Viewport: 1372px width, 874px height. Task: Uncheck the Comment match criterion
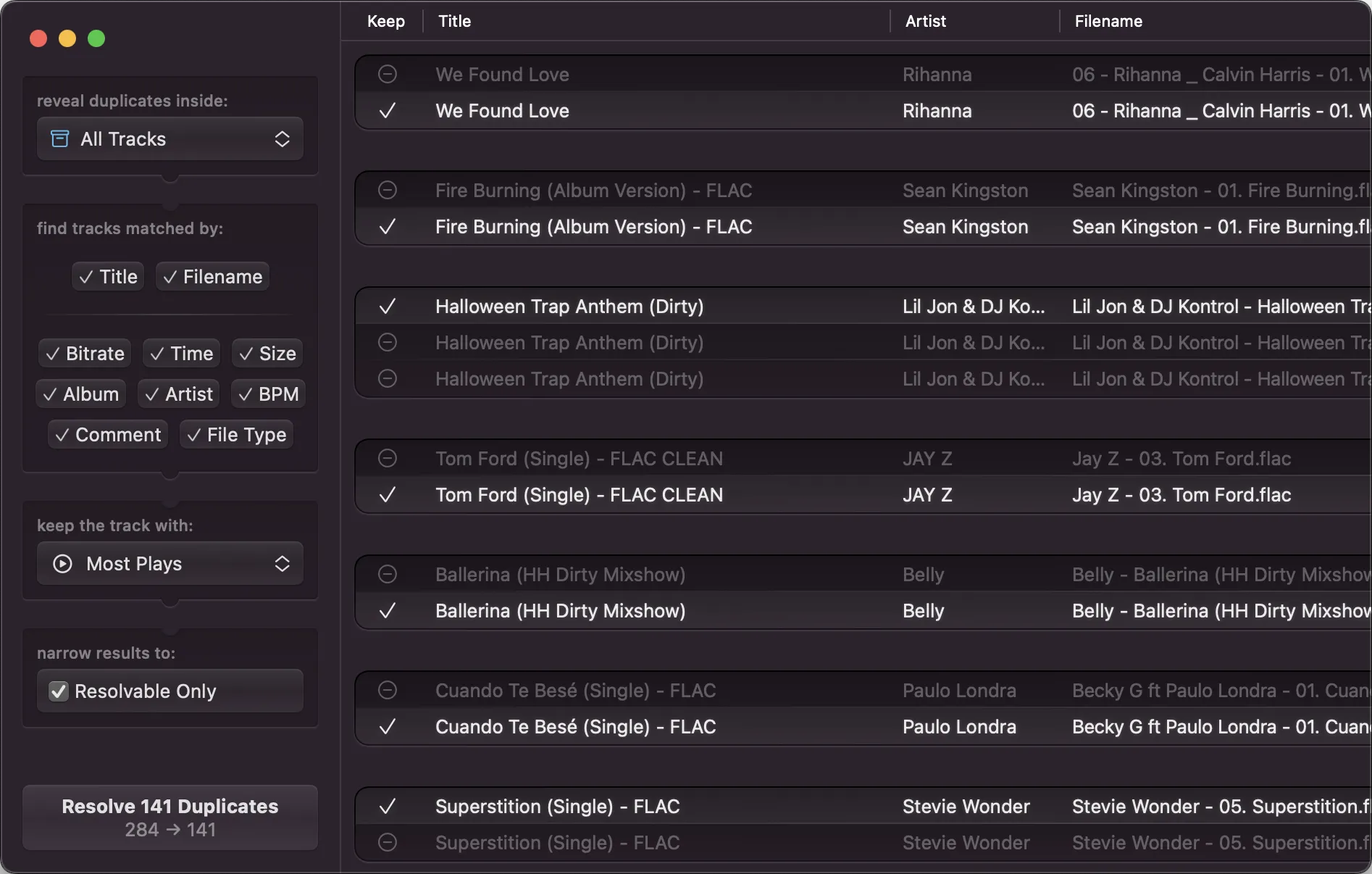pos(108,435)
